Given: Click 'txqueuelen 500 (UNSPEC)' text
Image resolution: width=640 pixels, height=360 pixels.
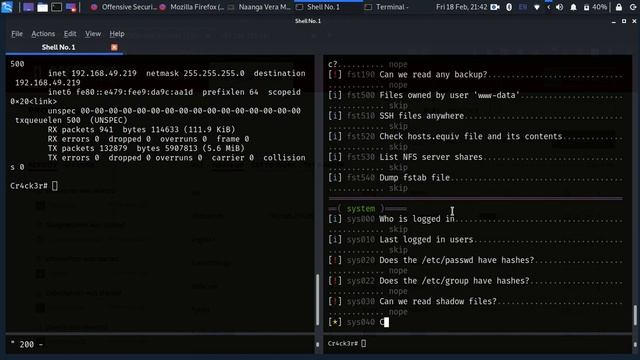Looking at the screenshot, I should pyautogui.click(x=71, y=120).
